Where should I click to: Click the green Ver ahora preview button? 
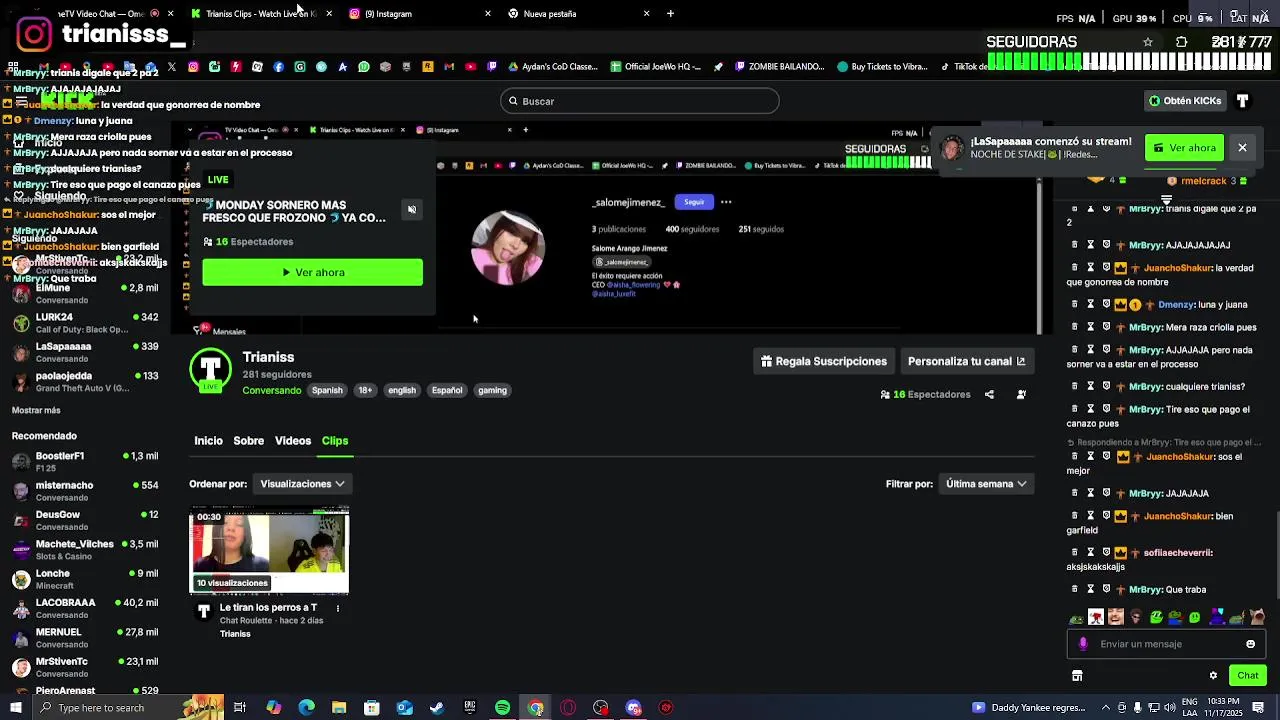coord(313,272)
